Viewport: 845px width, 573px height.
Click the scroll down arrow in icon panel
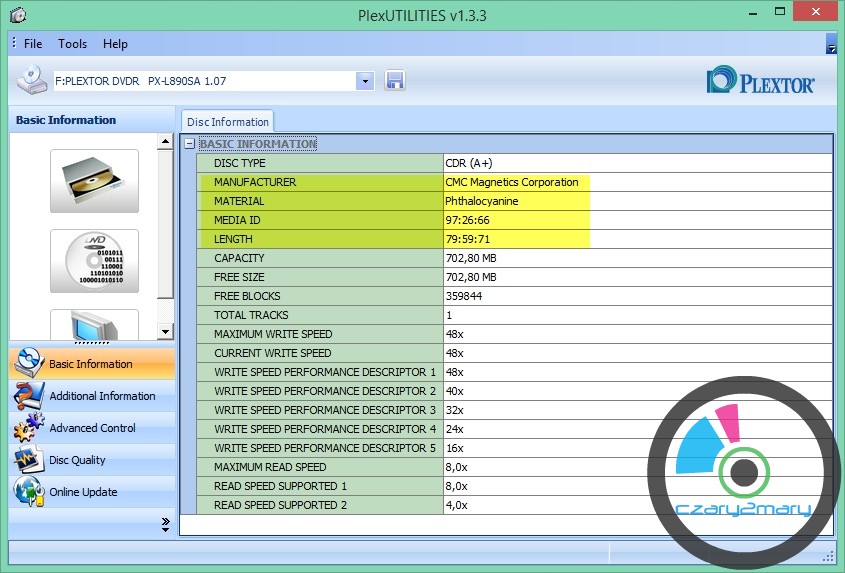click(166, 331)
